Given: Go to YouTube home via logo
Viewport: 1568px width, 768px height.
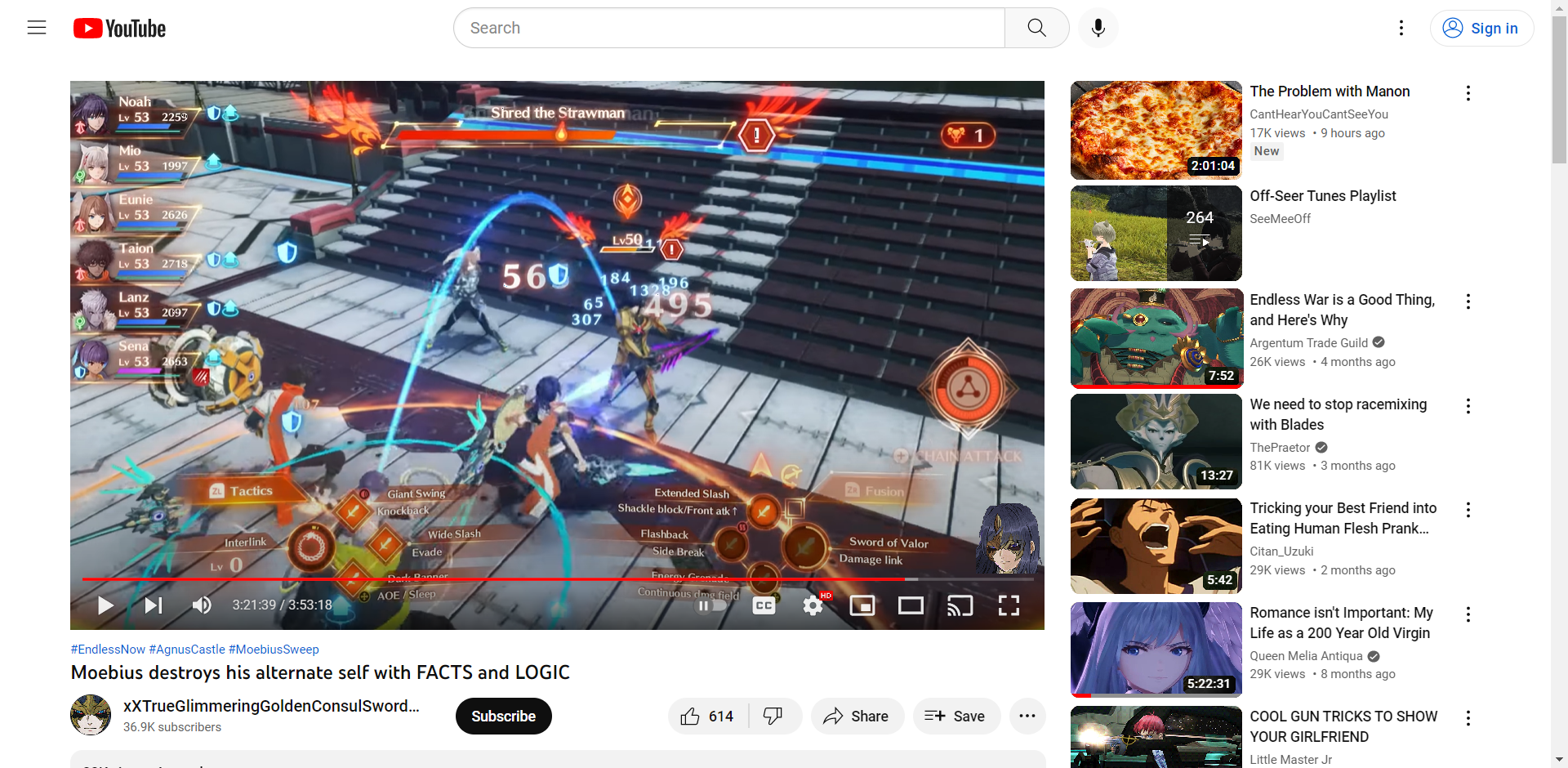Looking at the screenshot, I should [119, 29].
